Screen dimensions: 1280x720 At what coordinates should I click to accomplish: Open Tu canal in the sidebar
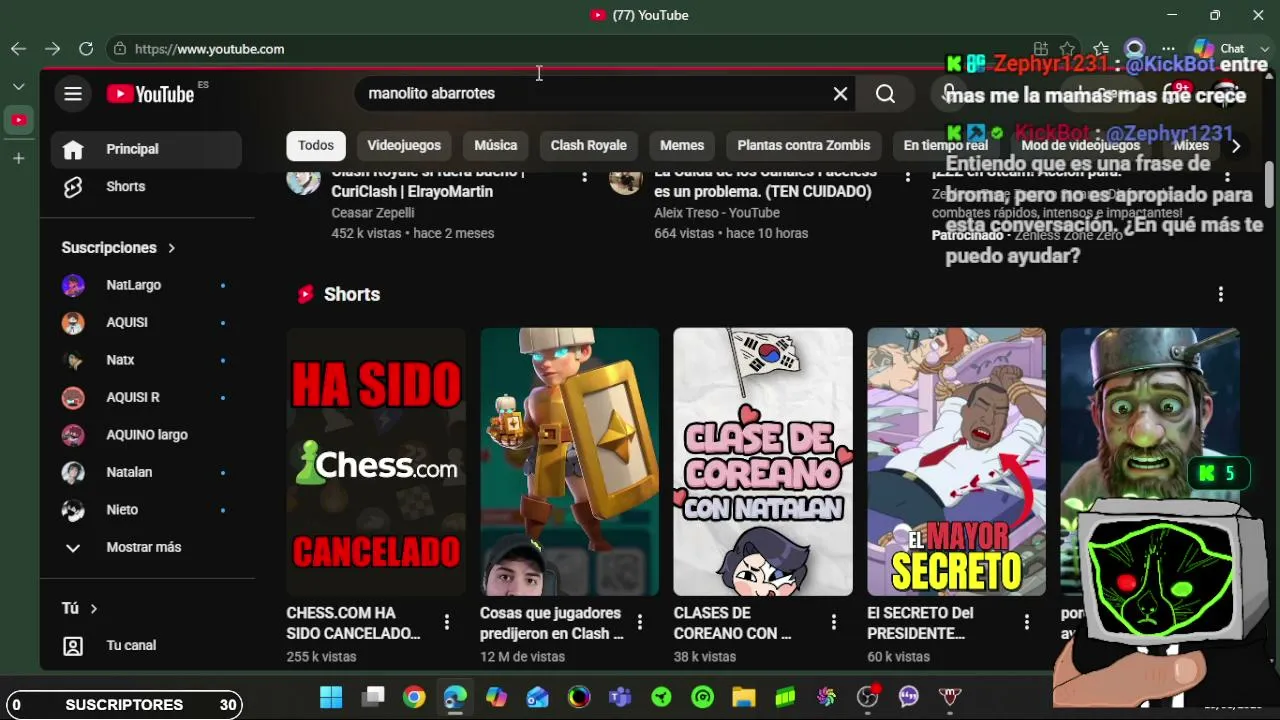(x=146, y=646)
